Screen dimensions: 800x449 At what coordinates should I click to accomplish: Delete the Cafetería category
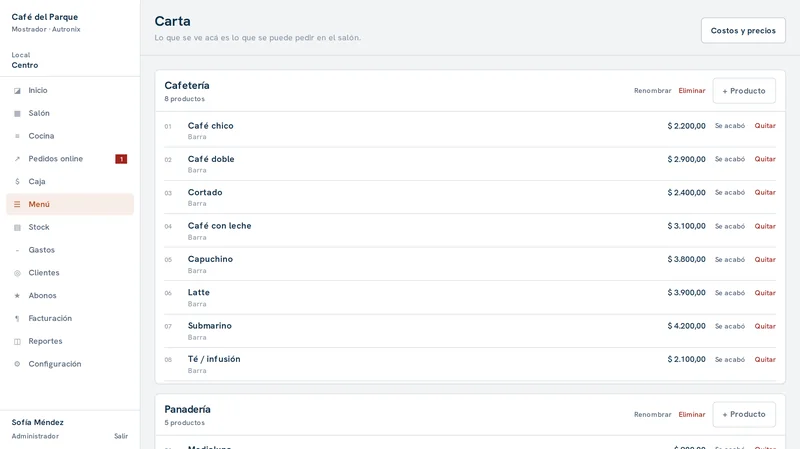click(692, 91)
